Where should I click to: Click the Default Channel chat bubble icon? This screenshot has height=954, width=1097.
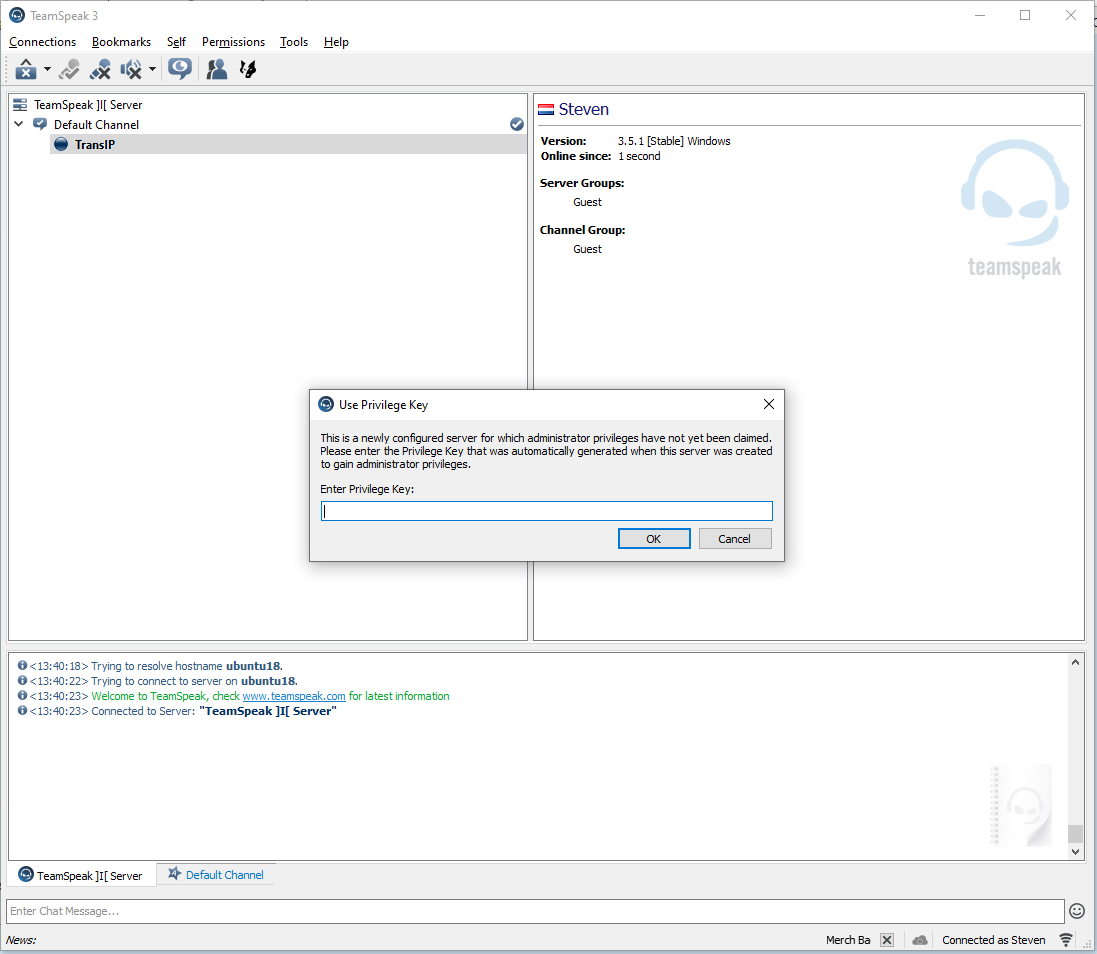(41, 124)
